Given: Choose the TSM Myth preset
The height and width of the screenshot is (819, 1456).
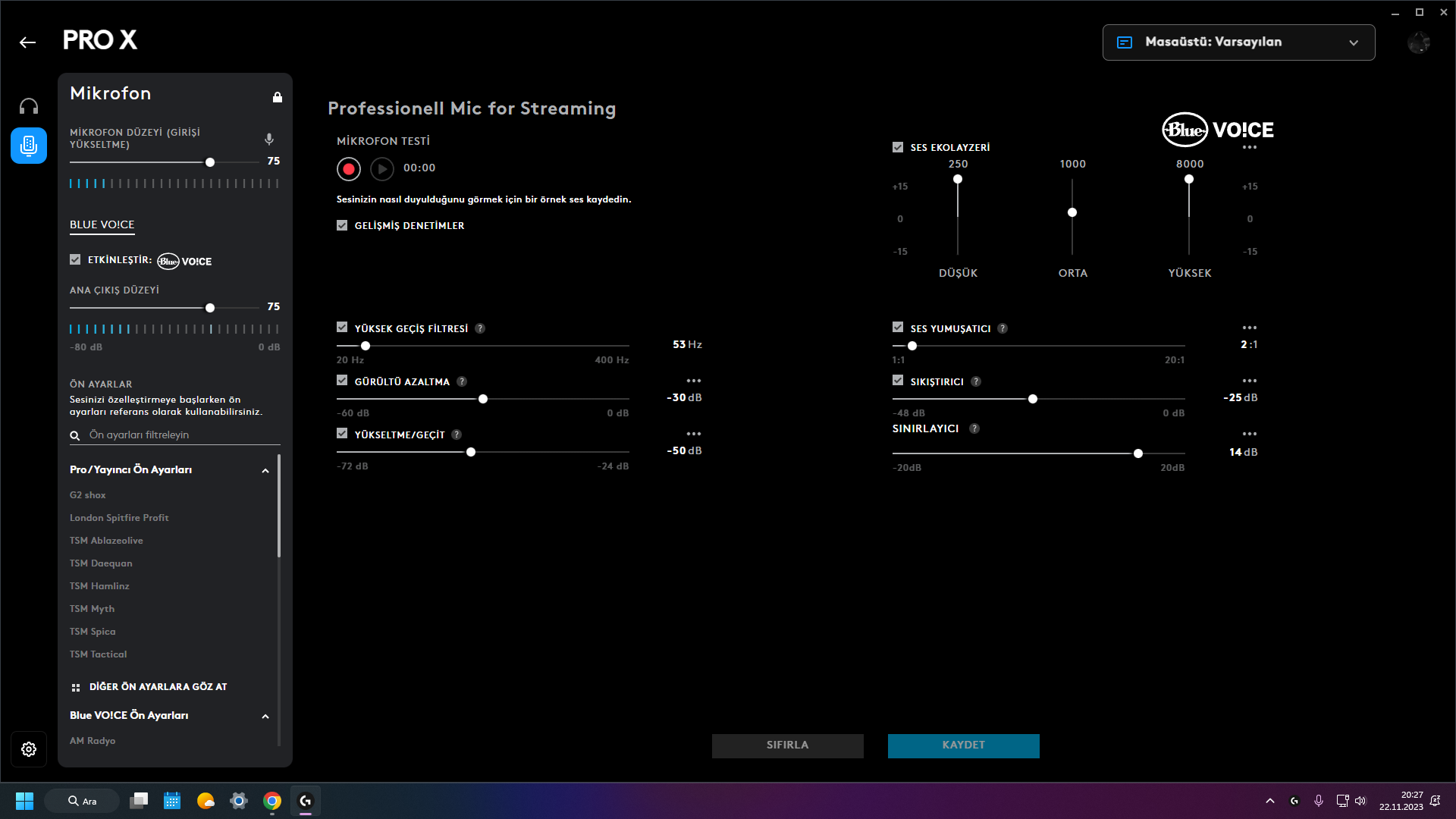Looking at the screenshot, I should [93, 609].
